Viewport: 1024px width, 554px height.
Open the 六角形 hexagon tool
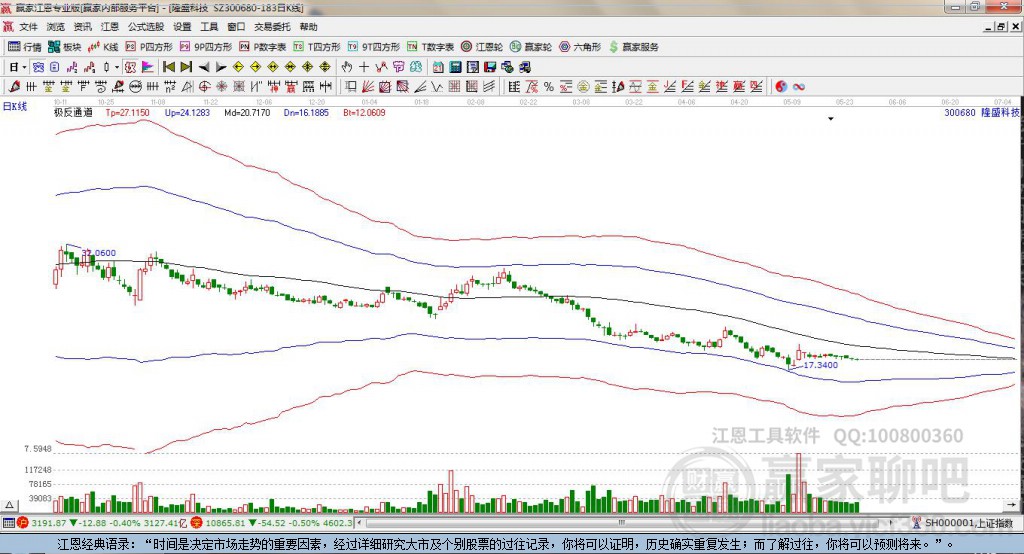(x=580, y=47)
